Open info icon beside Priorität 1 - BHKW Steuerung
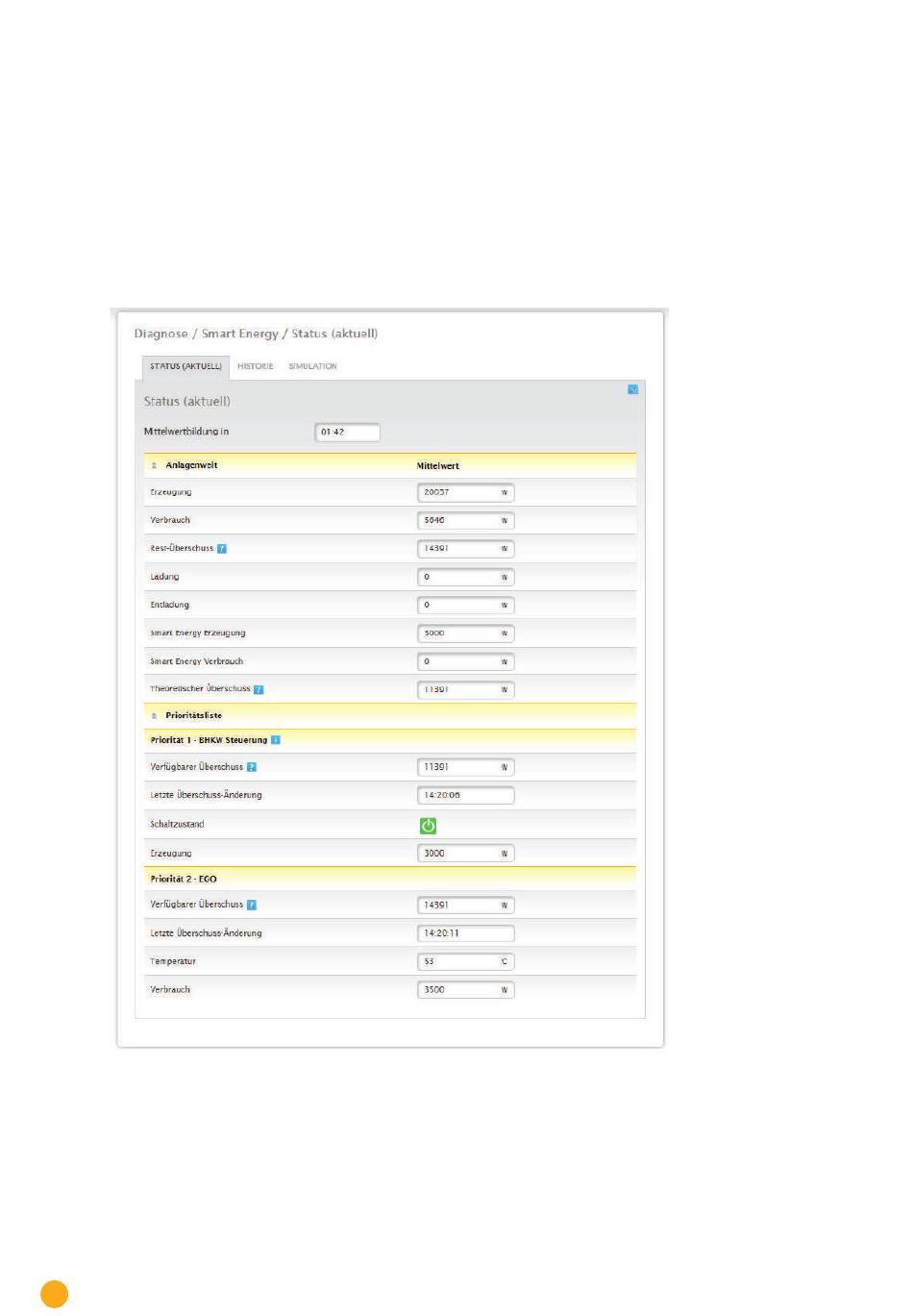The height and width of the screenshot is (1316, 913). pos(276,740)
